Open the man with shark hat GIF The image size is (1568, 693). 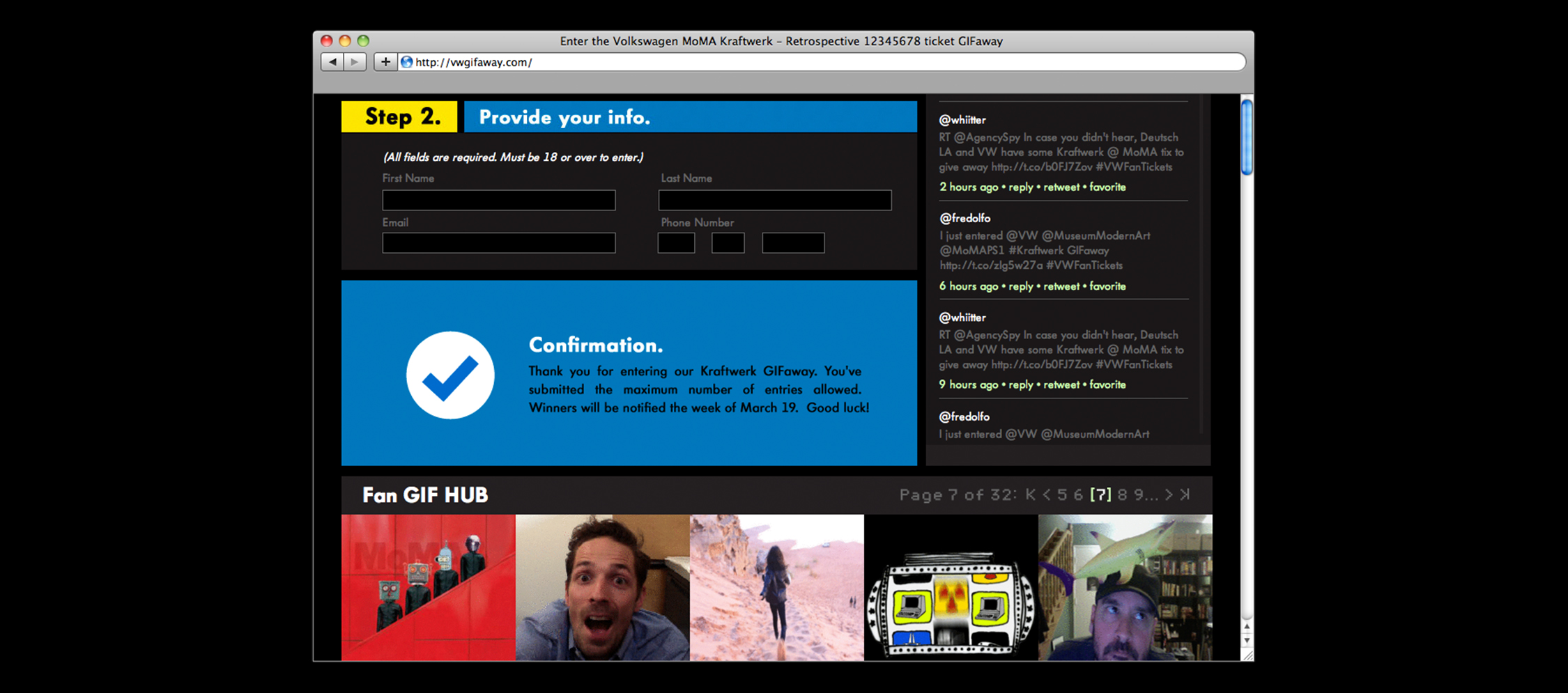[x=1125, y=588]
